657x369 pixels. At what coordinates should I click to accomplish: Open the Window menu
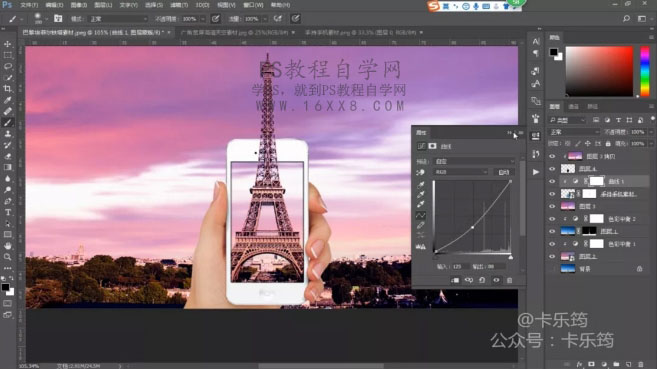click(x=253, y=5)
